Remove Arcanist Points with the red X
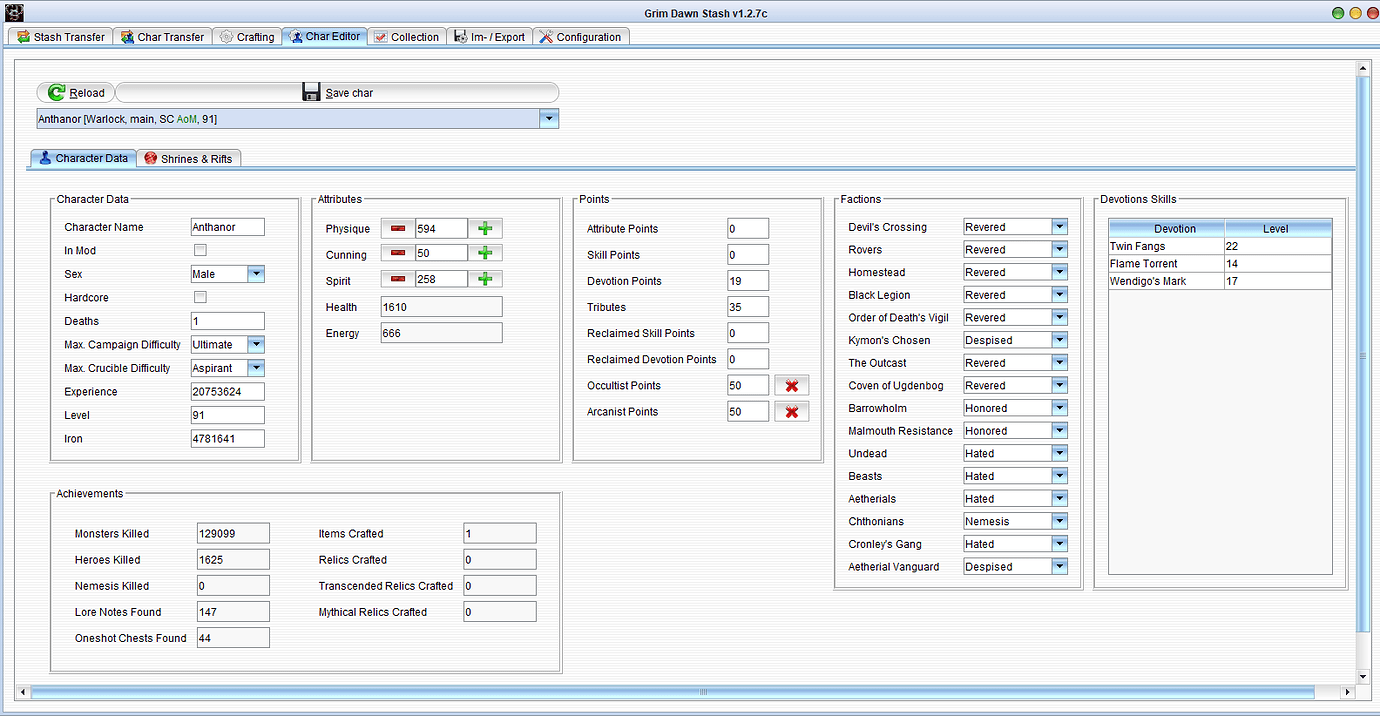Image resolution: width=1380 pixels, height=716 pixels. pyautogui.click(x=791, y=411)
